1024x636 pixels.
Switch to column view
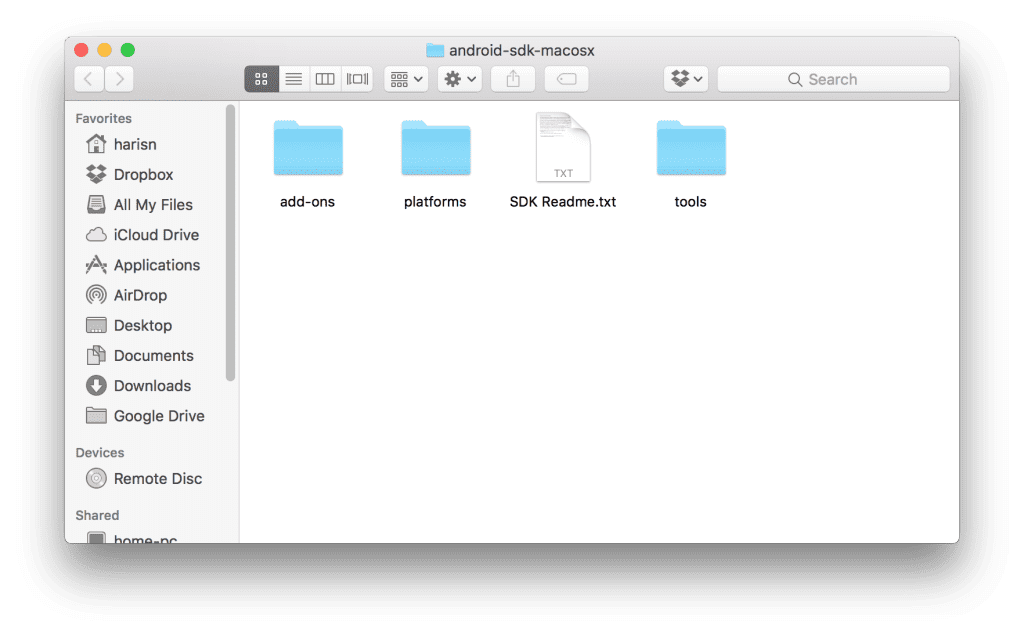325,78
